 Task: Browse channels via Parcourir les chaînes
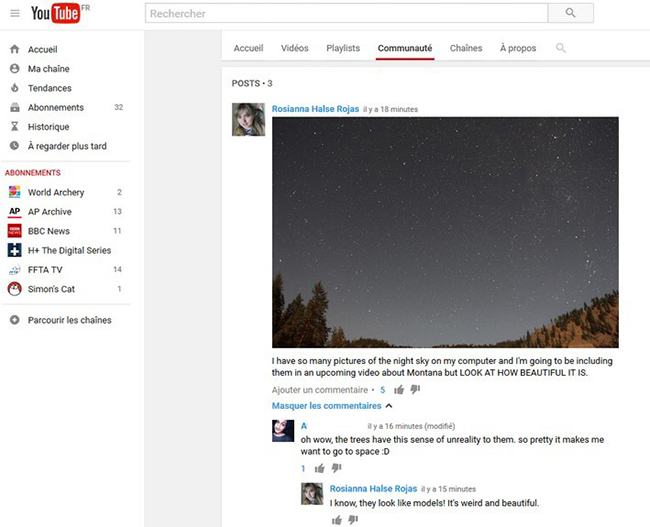tap(69, 320)
